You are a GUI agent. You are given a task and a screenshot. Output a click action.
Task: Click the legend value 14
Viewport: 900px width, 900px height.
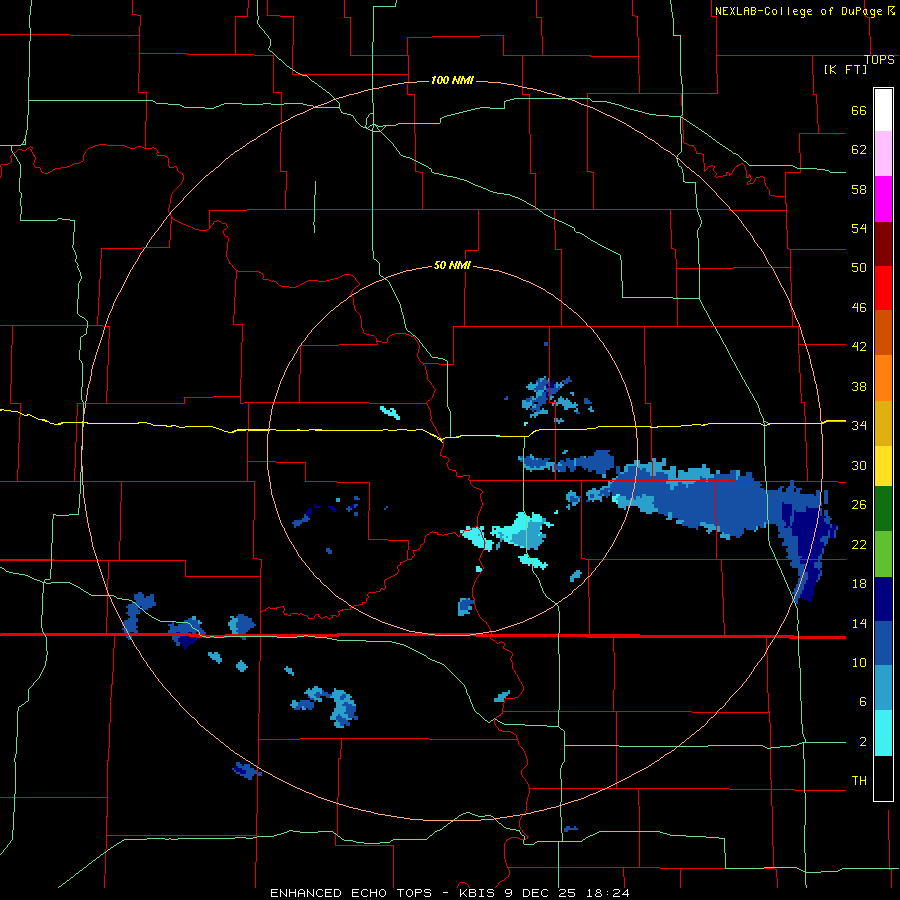pos(859,623)
